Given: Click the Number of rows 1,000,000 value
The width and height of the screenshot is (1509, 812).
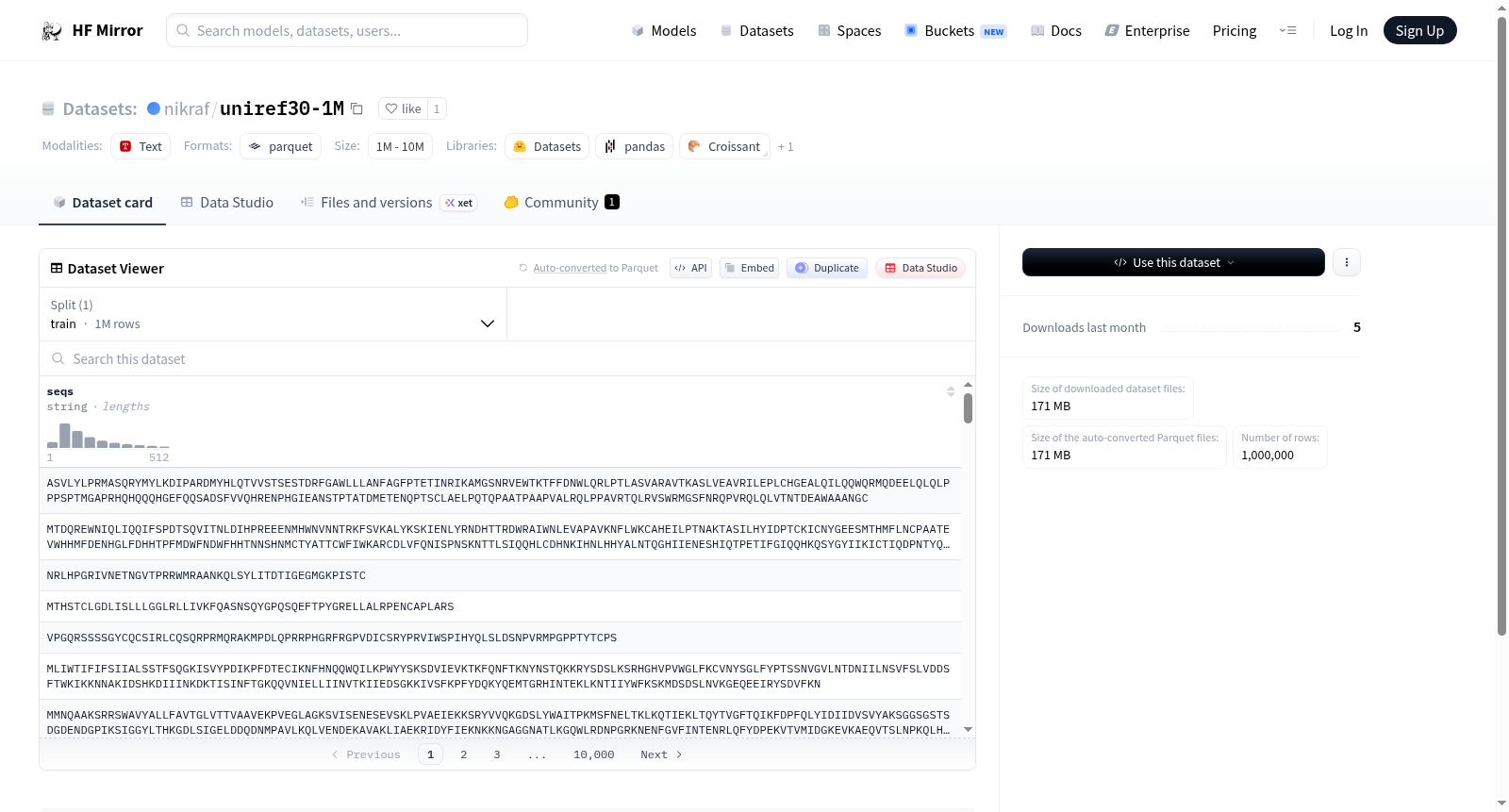Looking at the screenshot, I should coord(1268,456).
